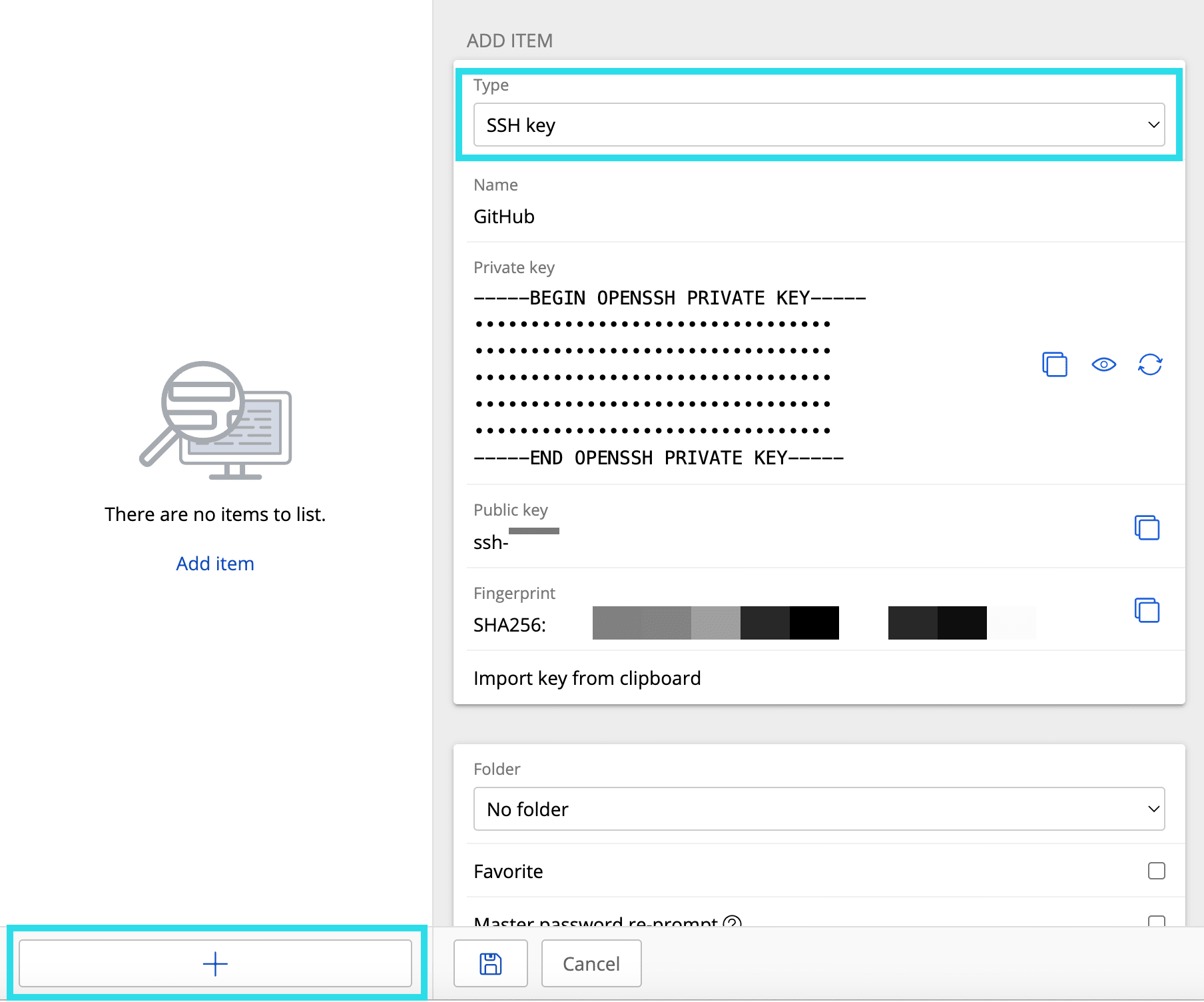Regenerate the SSH private key
The image size is (1204, 1002).
point(1151,364)
